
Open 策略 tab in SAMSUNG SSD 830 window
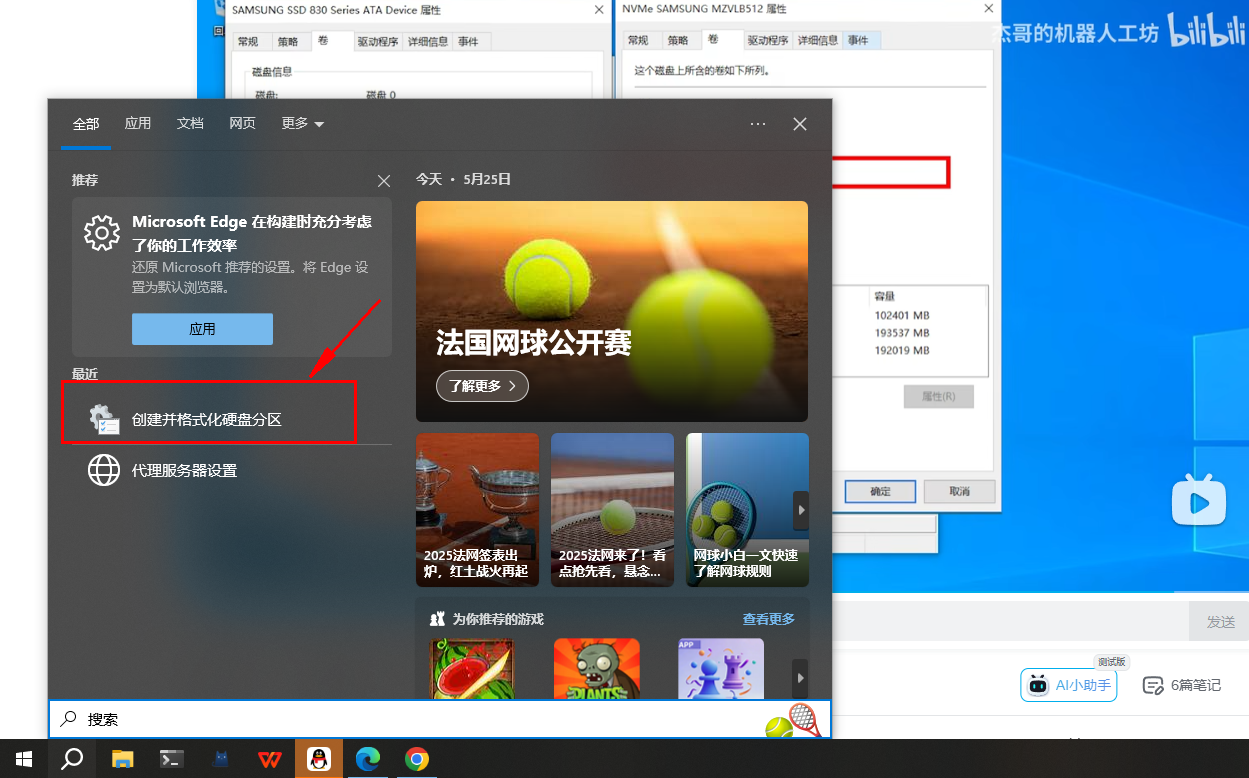[x=287, y=41]
